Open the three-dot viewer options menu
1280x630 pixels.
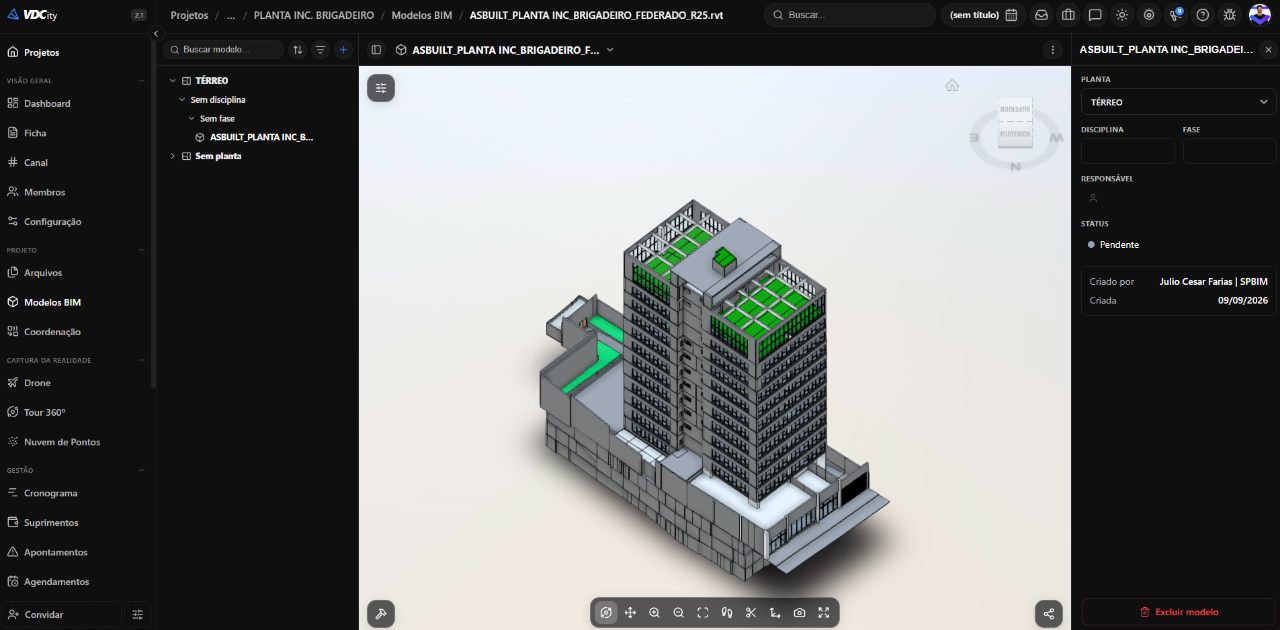point(1052,49)
